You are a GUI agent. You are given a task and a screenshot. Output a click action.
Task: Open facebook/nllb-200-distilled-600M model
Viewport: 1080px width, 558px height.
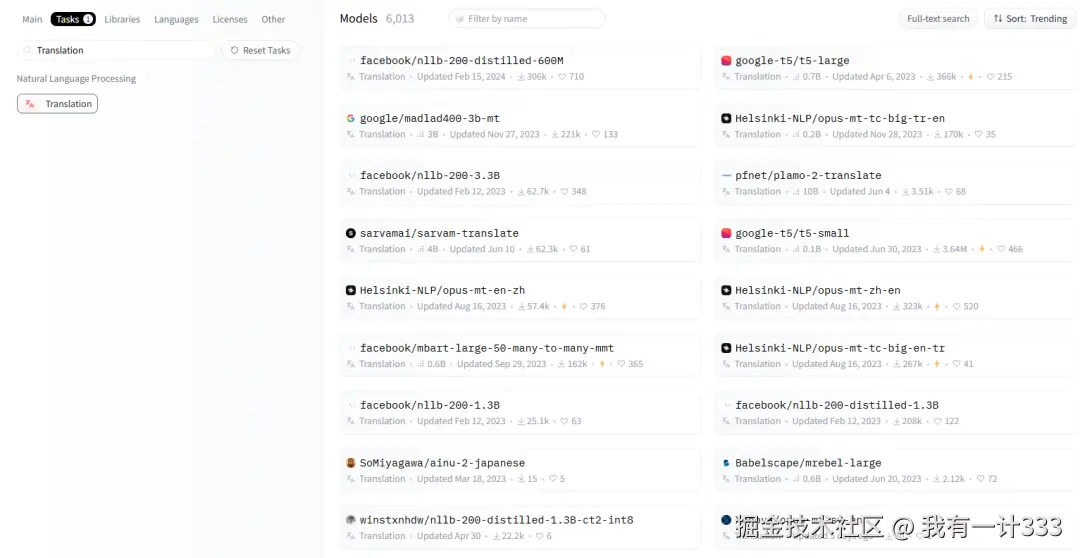(x=520, y=68)
